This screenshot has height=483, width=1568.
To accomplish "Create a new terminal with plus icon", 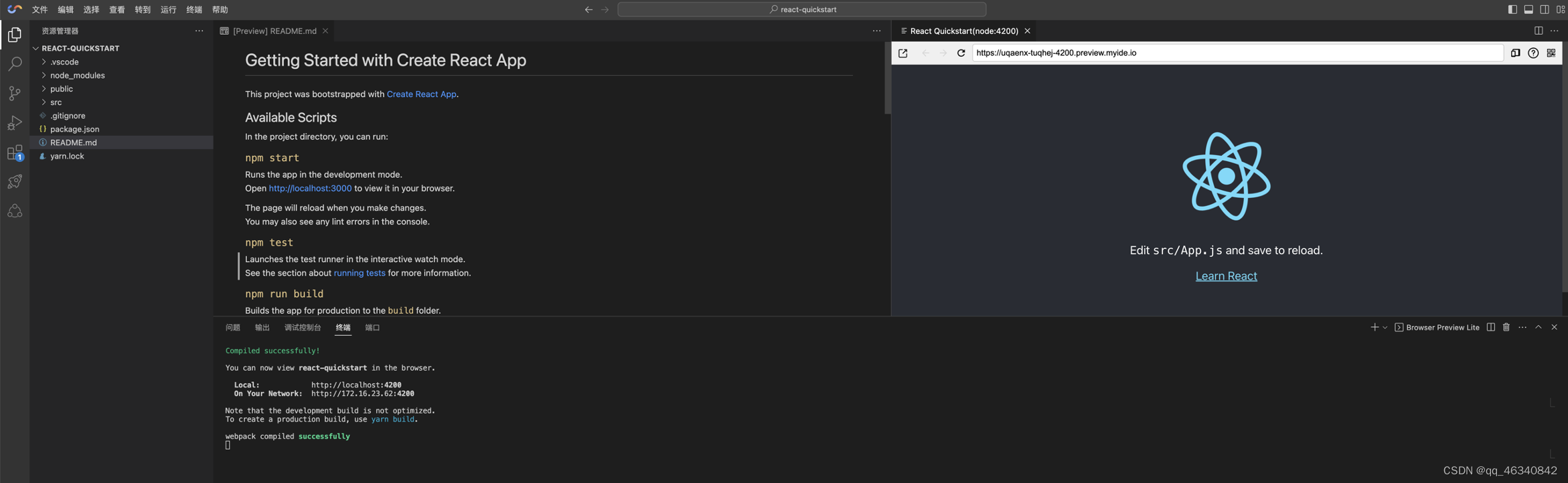I will click(1375, 327).
